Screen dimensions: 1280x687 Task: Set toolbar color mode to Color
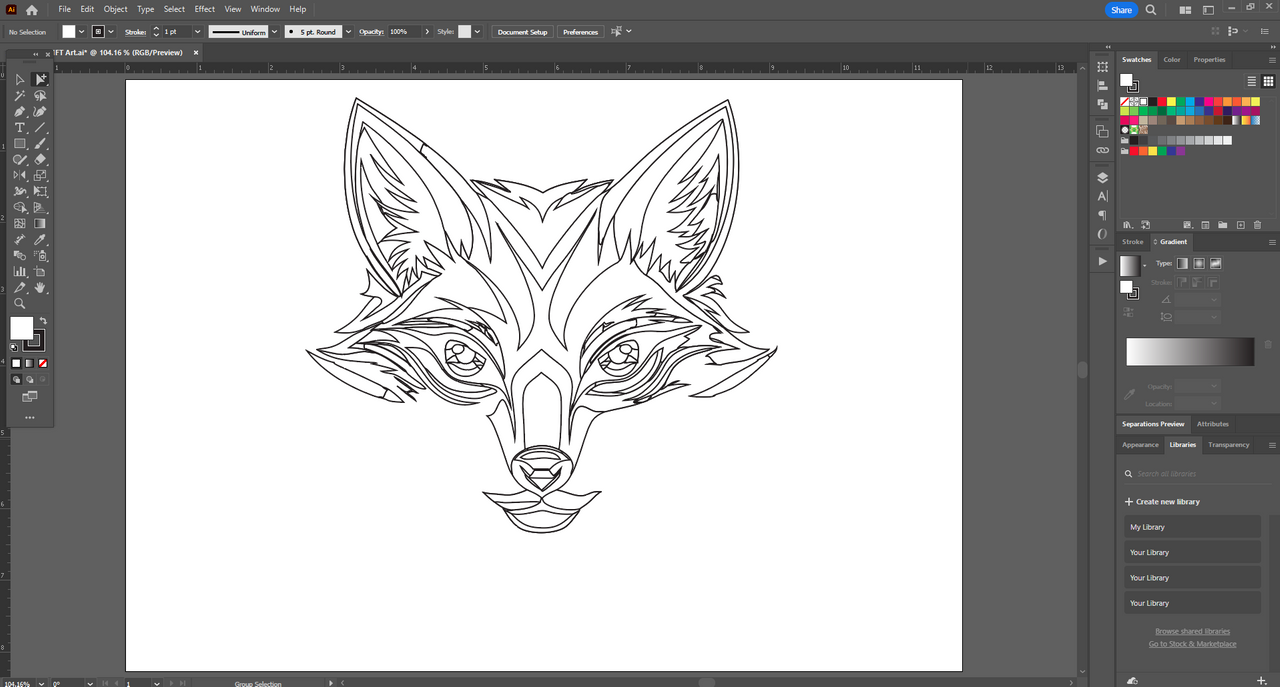point(16,363)
